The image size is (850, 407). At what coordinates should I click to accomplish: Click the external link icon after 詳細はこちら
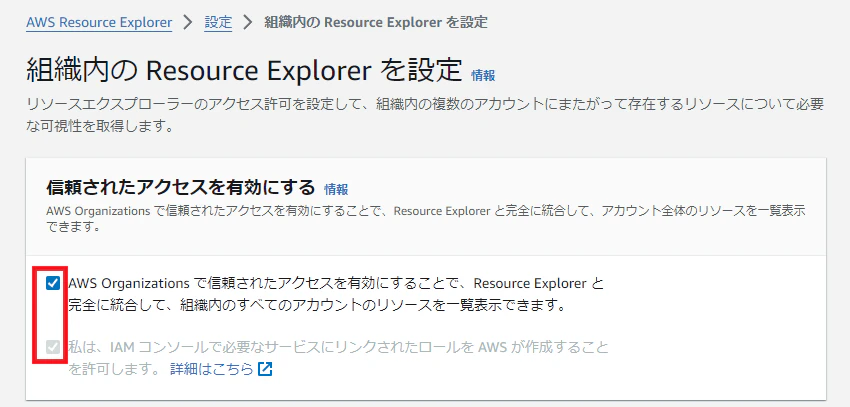click(x=265, y=369)
